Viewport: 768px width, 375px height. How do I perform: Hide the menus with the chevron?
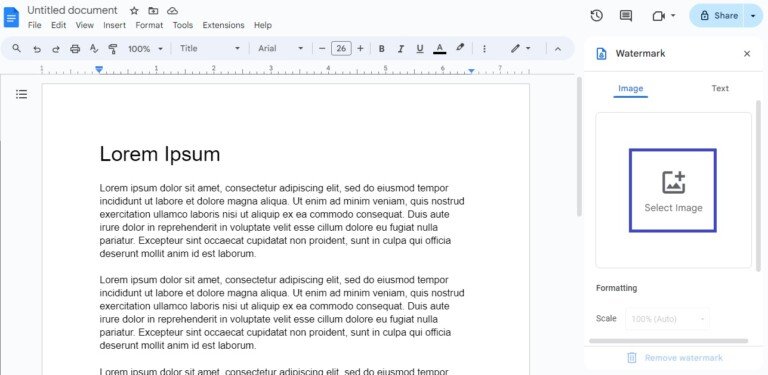coord(558,48)
